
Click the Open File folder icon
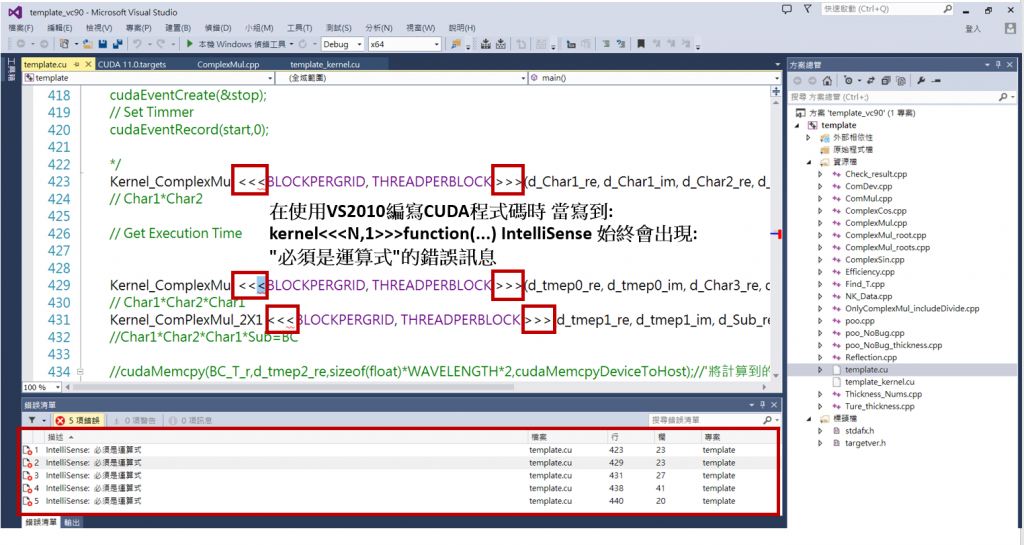click(88, 44)
